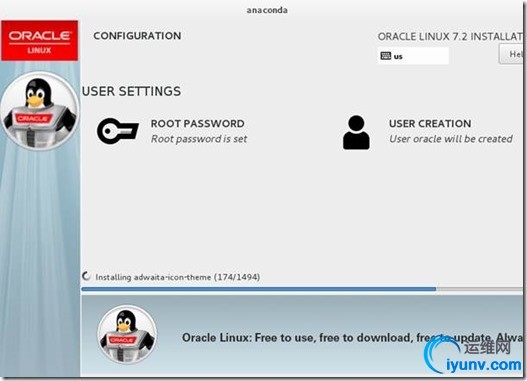Open the User Creation person icon
The image size is (527, 381).
pos(356,132)
